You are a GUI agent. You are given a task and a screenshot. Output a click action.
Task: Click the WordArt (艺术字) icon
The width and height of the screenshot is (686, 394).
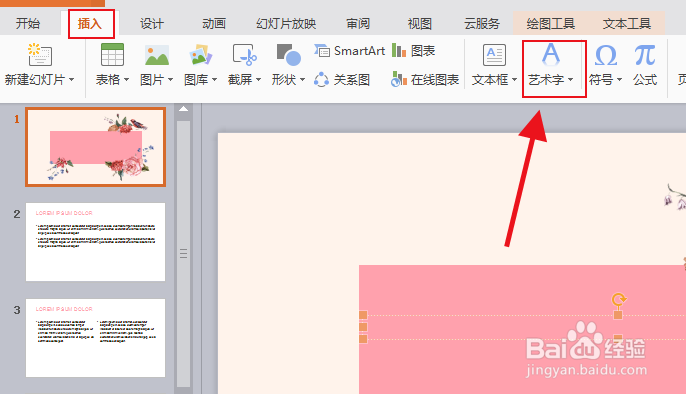tap(551, 55)
